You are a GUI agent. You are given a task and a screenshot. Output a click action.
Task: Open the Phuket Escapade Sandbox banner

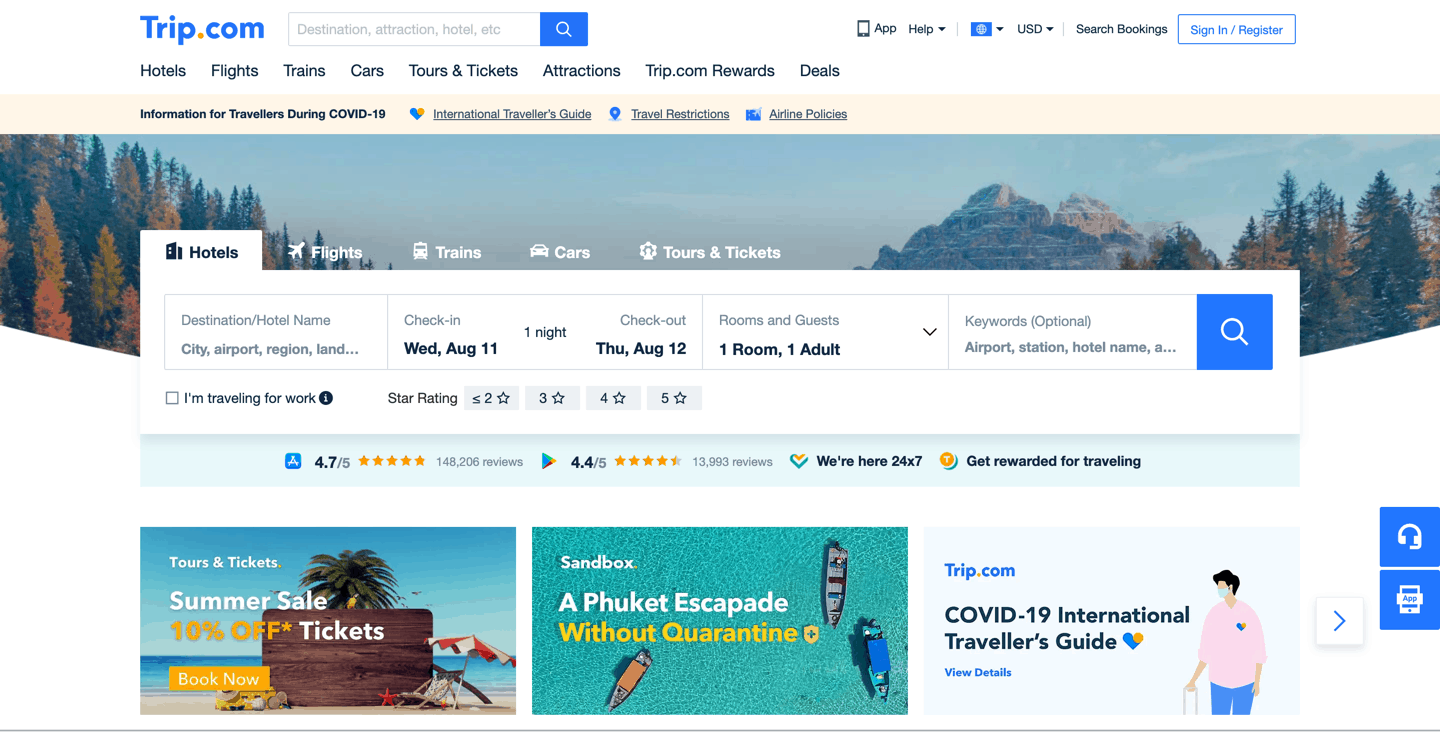(x=720, y=621)
